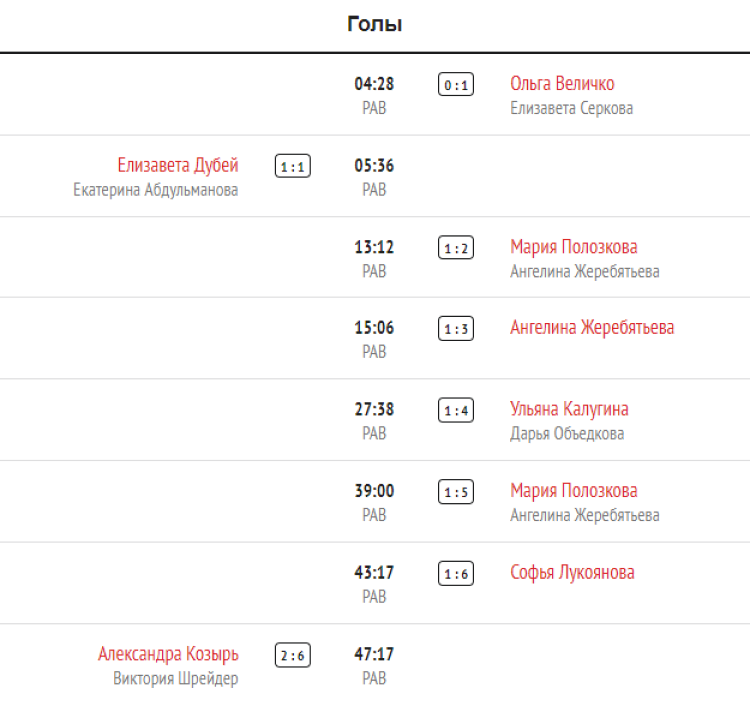Click scorer Ангелина Жеребятьева at 15:06 goal

pos(592,328)
